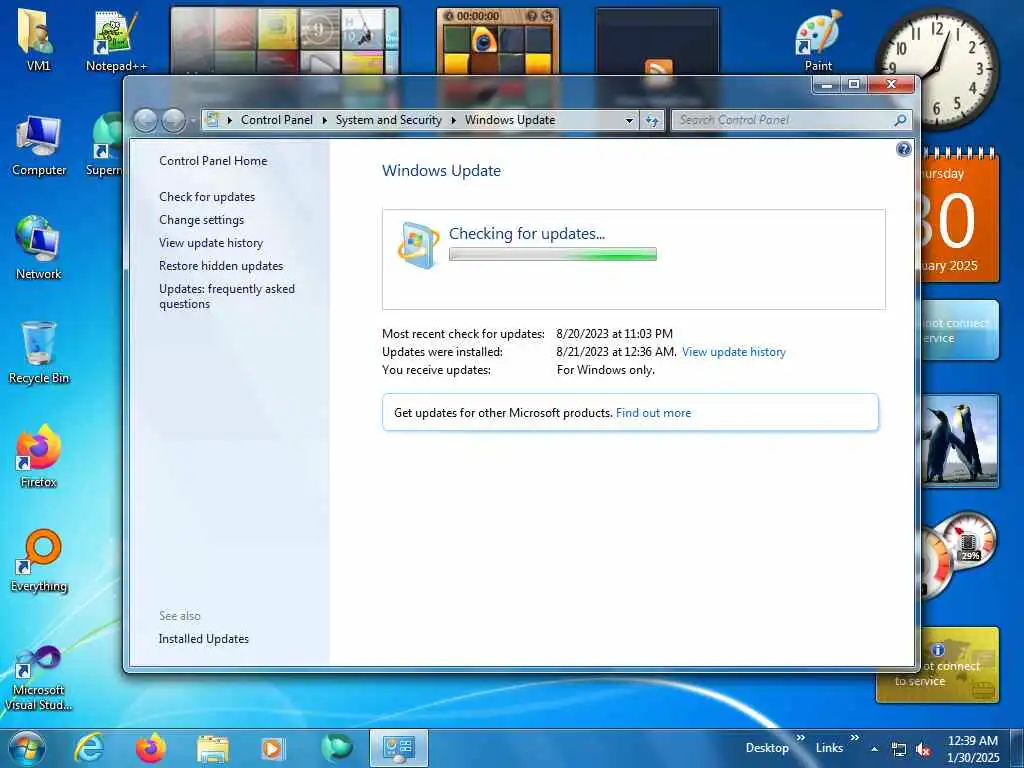This screenshot has height=768, width=1024.
Task: Click the muted volume tray icon
Action: point(923,750)
